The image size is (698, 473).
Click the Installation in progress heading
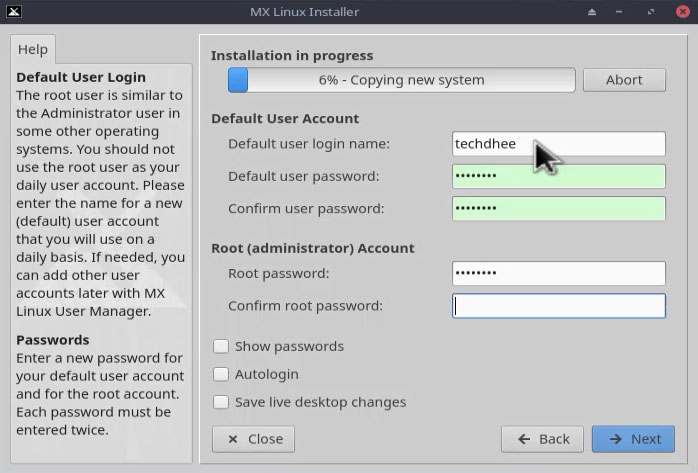point(292,56)
